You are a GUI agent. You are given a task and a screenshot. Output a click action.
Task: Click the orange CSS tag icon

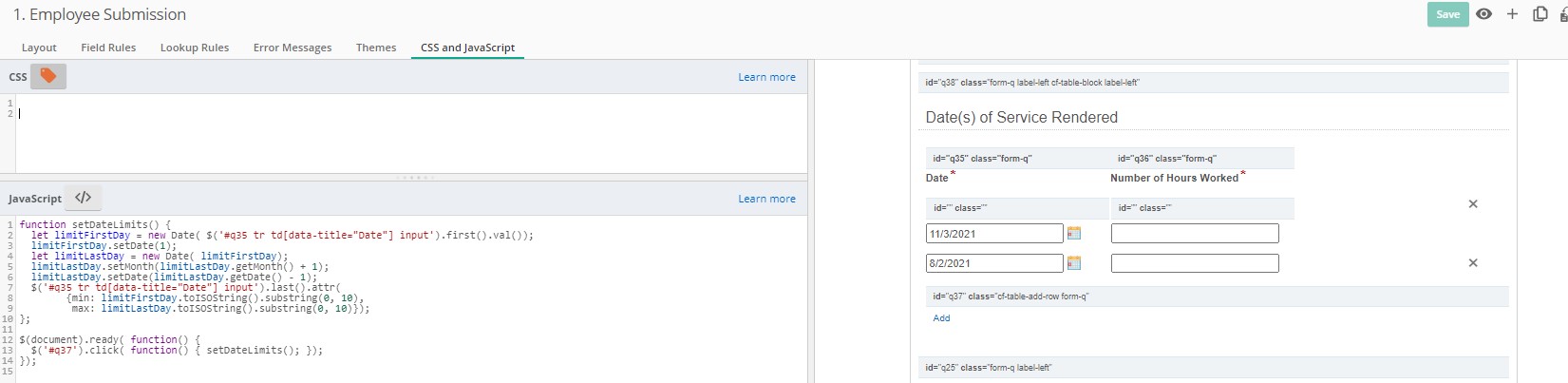48,76
